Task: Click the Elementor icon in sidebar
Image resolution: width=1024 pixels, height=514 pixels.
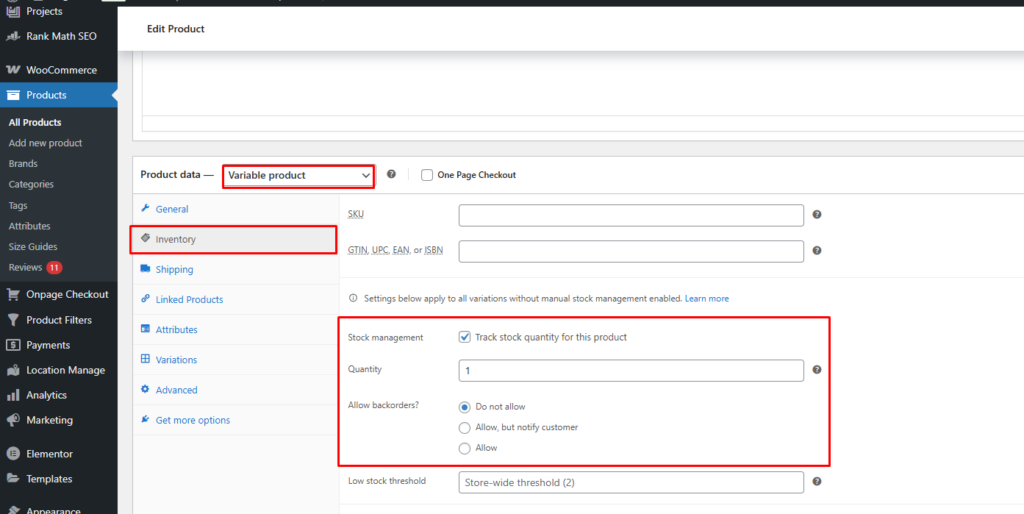Action: click(x=13, y=454)
